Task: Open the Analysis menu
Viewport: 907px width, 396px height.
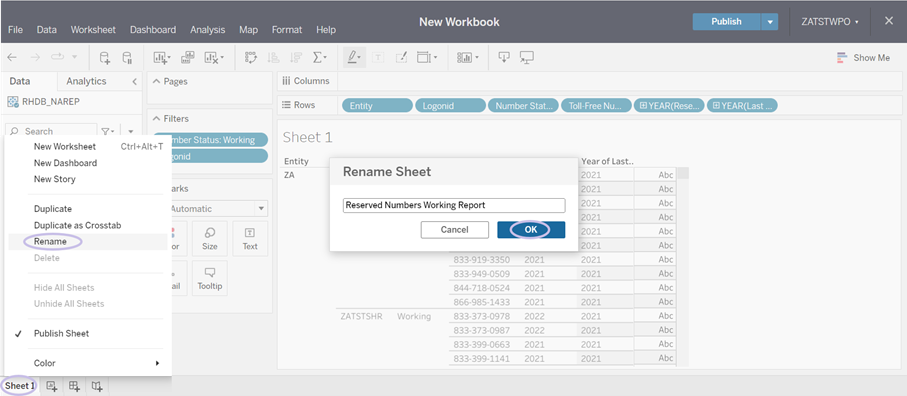Action: (x=208, y=29)
